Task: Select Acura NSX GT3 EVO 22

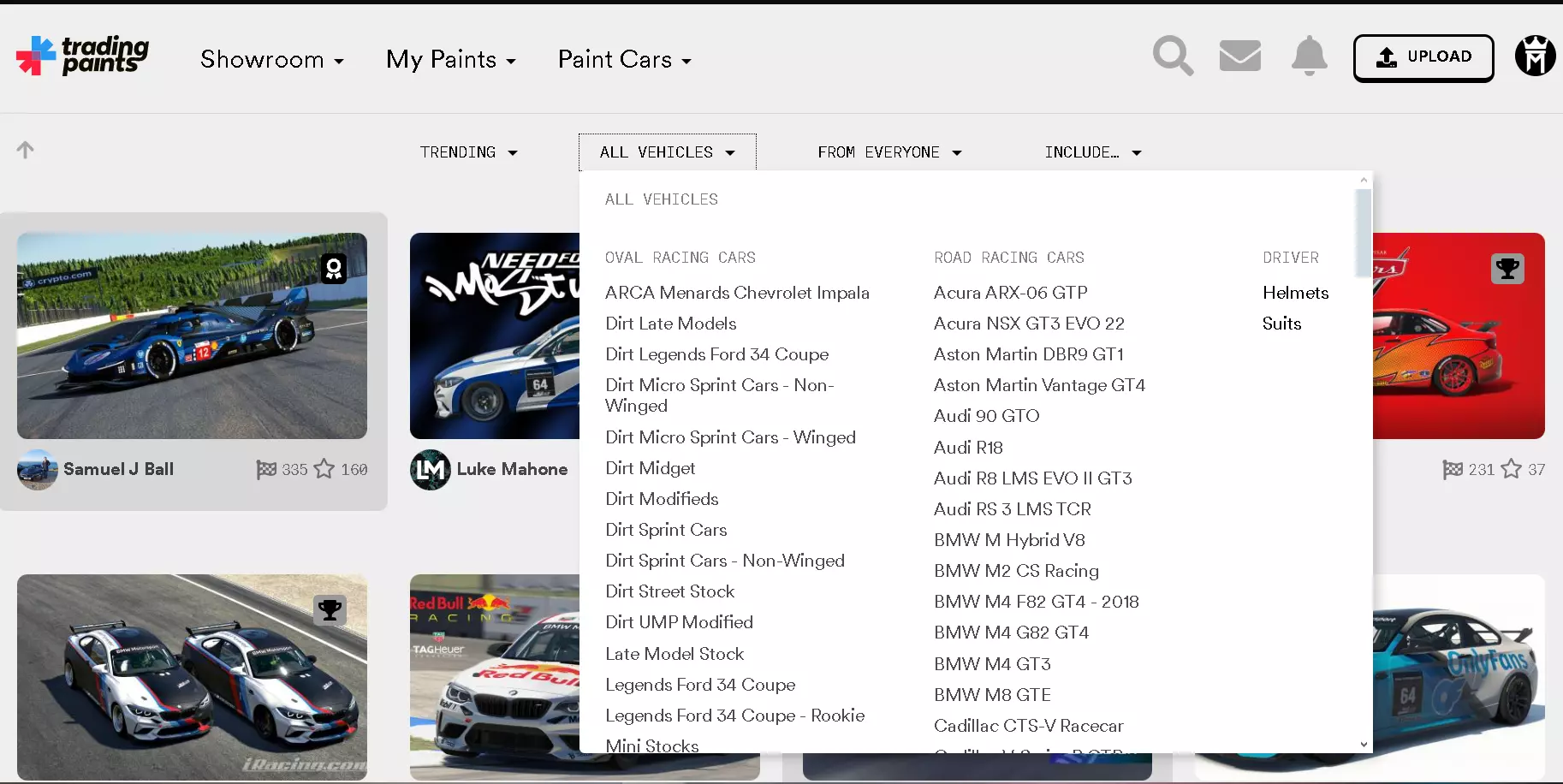Action: pyautogui.click(x=1030, y=324)
